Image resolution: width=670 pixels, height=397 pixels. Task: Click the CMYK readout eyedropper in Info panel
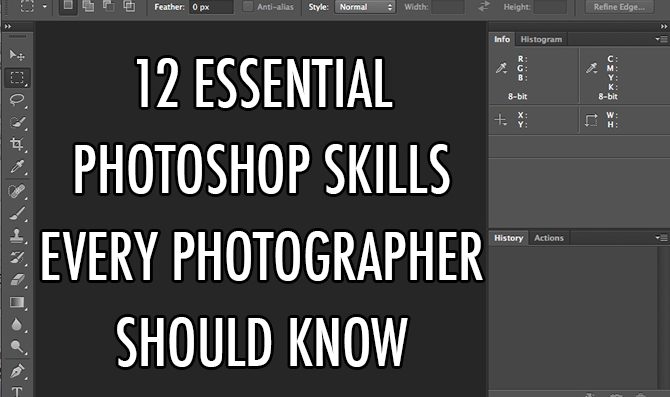click(592, 68)
